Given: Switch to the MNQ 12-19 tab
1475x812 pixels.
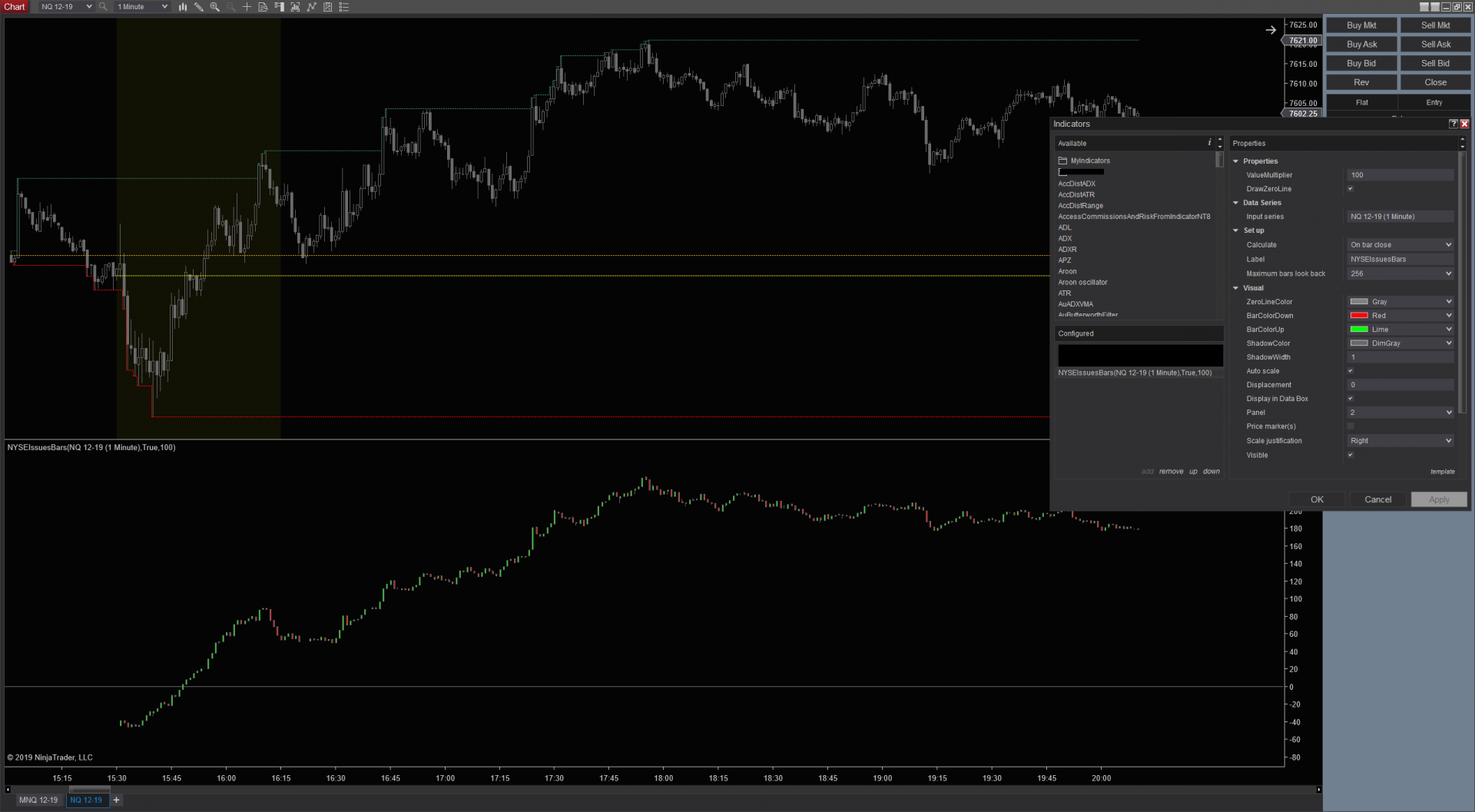Looking at the screenshot, I should (38, 800).
